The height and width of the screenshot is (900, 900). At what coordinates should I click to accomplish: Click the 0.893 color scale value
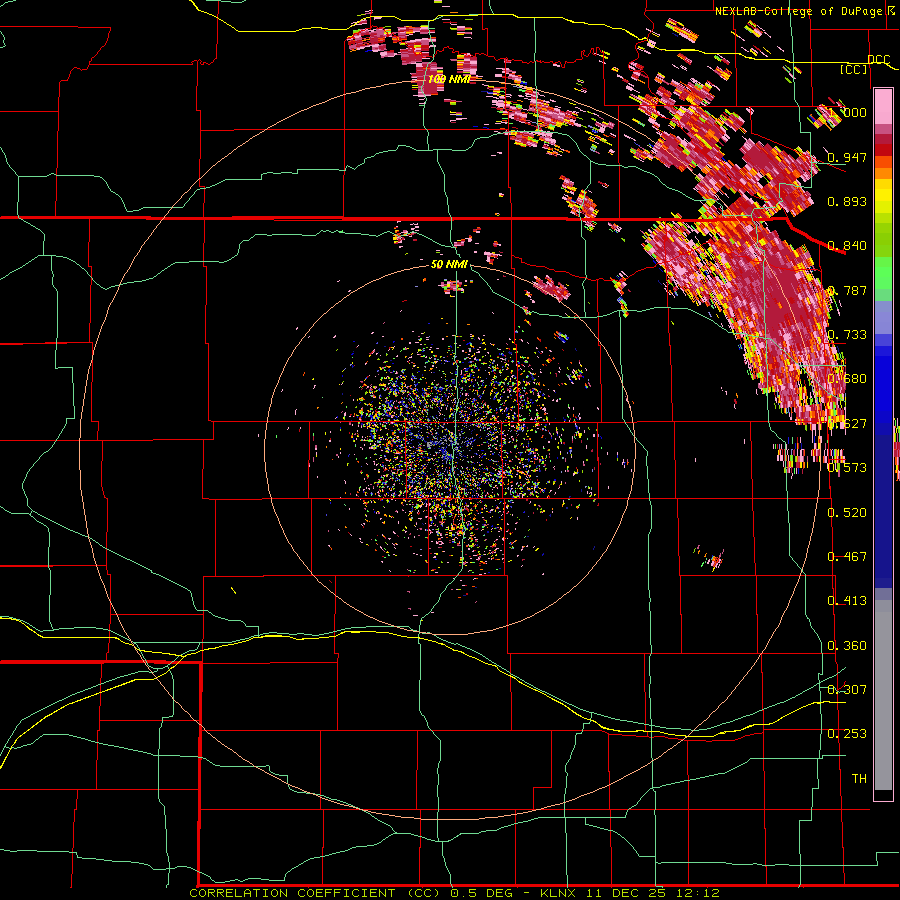click(x=847, y=201)
